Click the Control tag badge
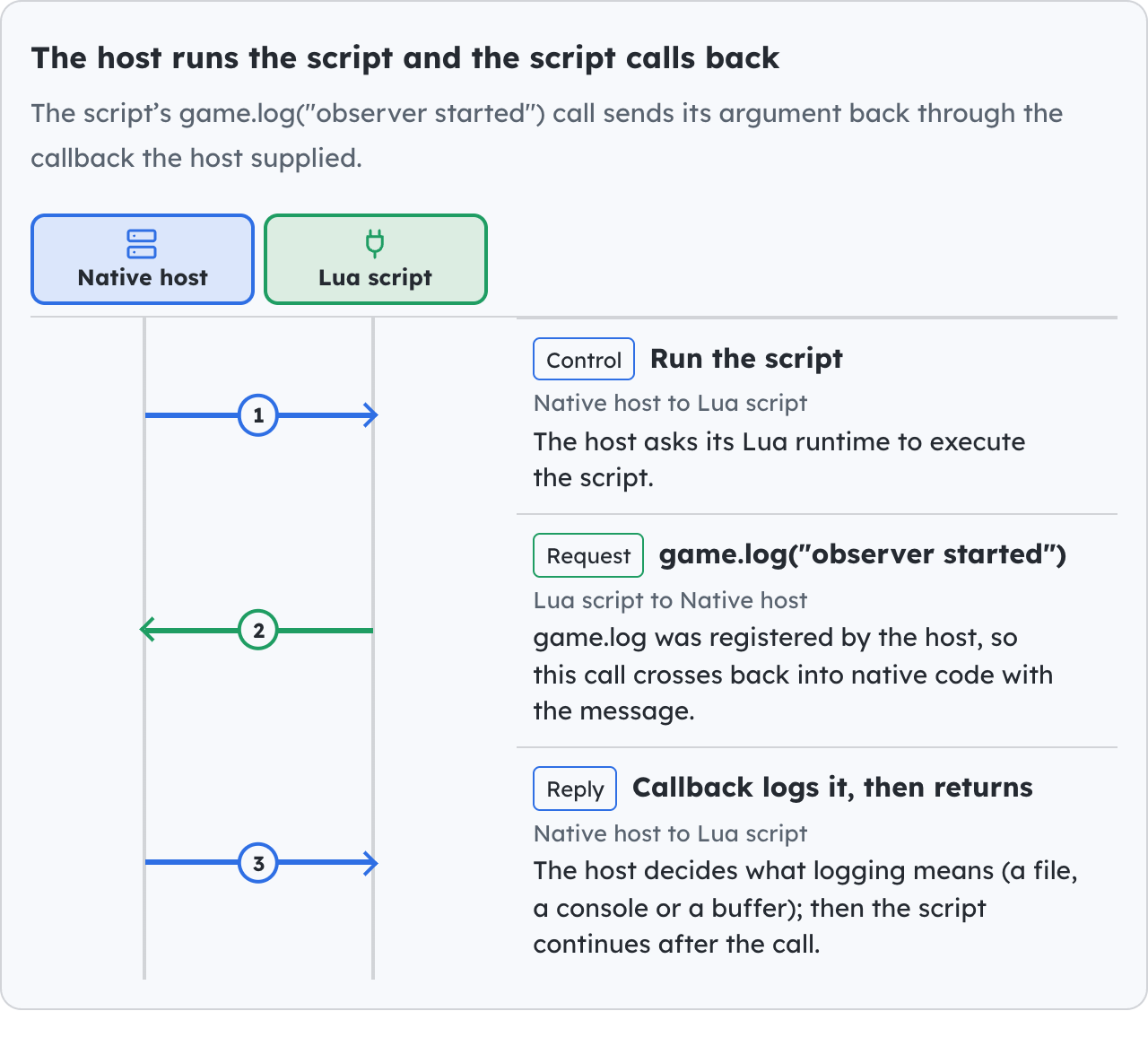 584,359
